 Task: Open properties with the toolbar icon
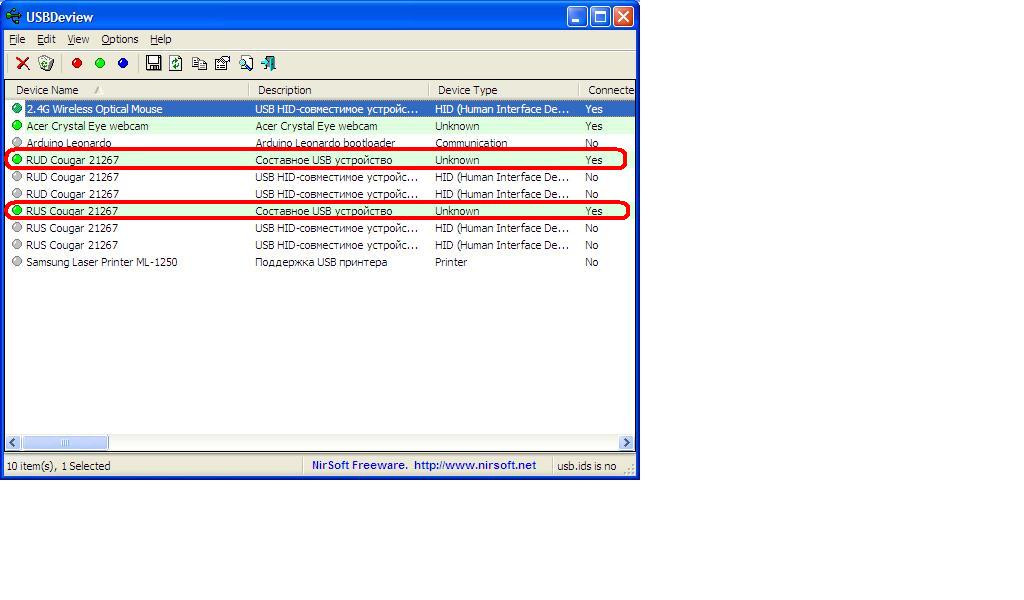(222, 63)
